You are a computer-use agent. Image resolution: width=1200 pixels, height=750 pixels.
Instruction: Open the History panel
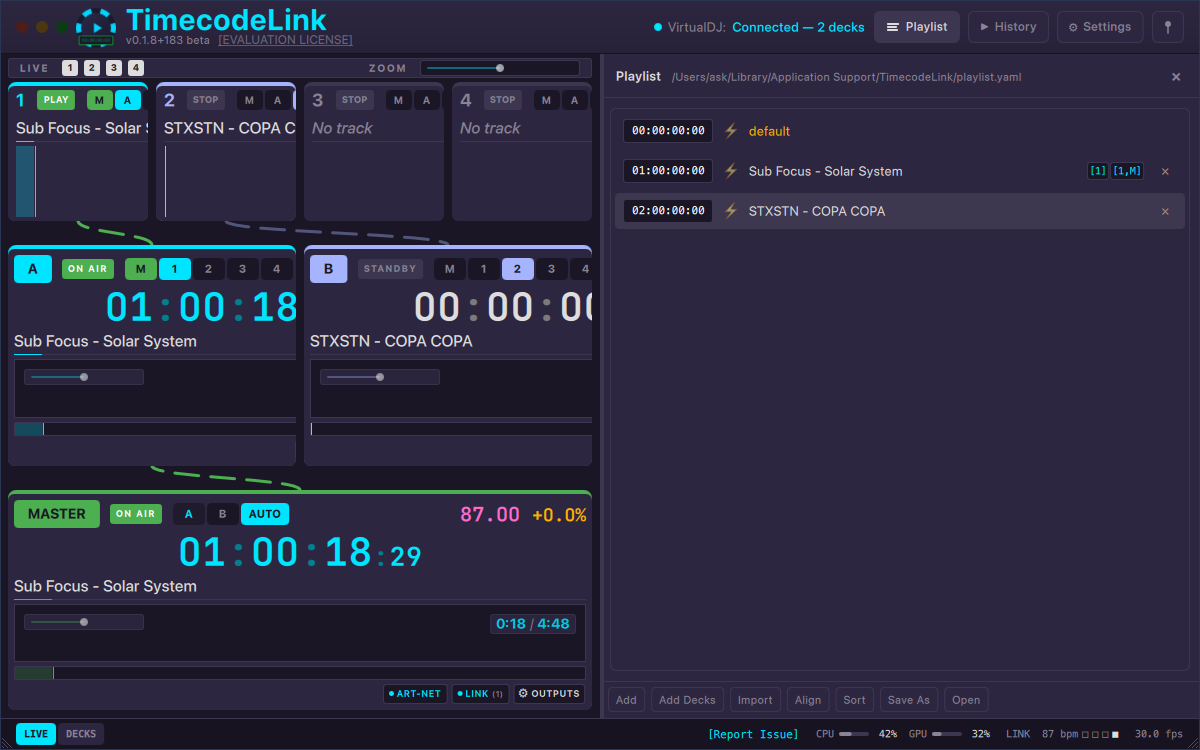(x=1008, y=27)
